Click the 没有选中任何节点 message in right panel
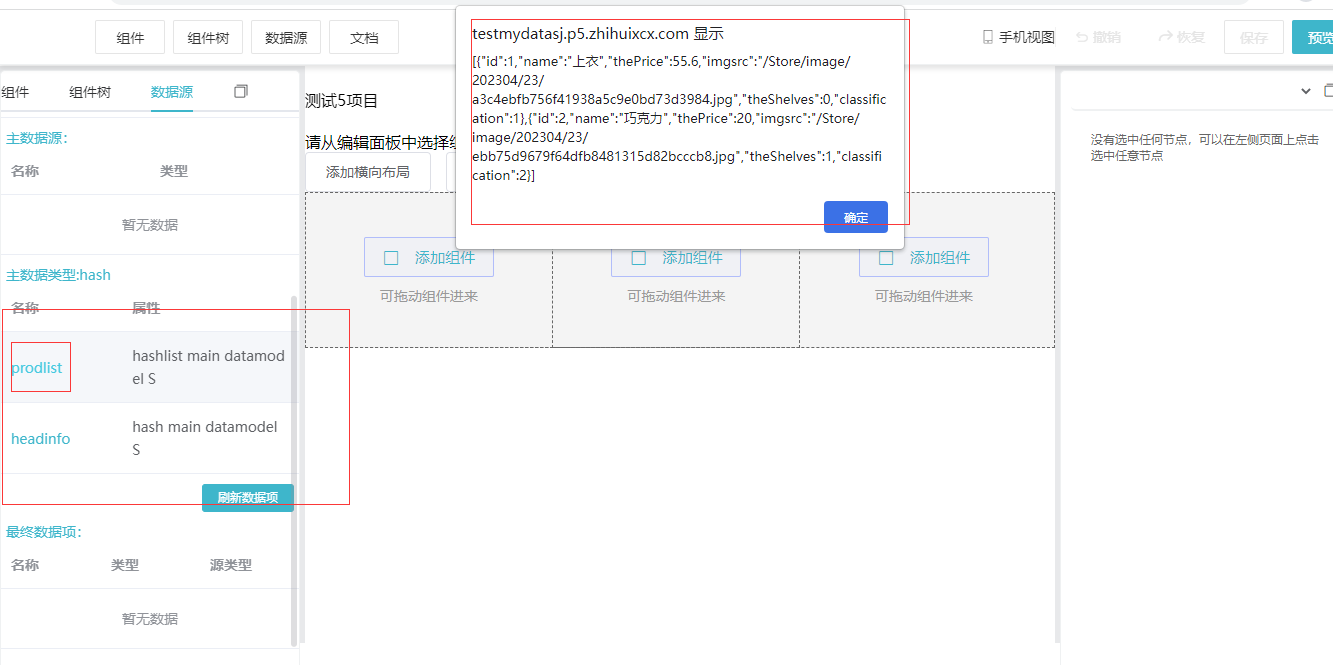Screen dimensions: 1333x665 point(1205,148)
